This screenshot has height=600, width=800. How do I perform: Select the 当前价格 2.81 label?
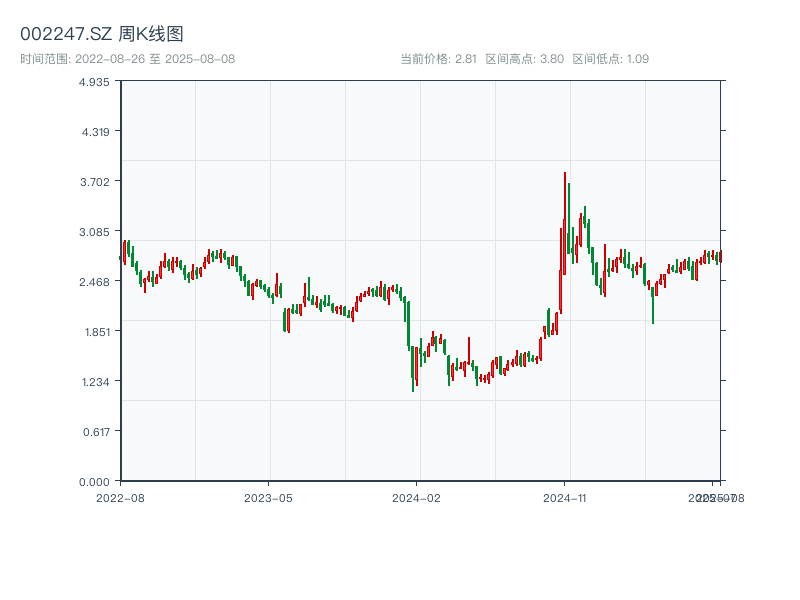pyautogui.click(x=438, y=59)
